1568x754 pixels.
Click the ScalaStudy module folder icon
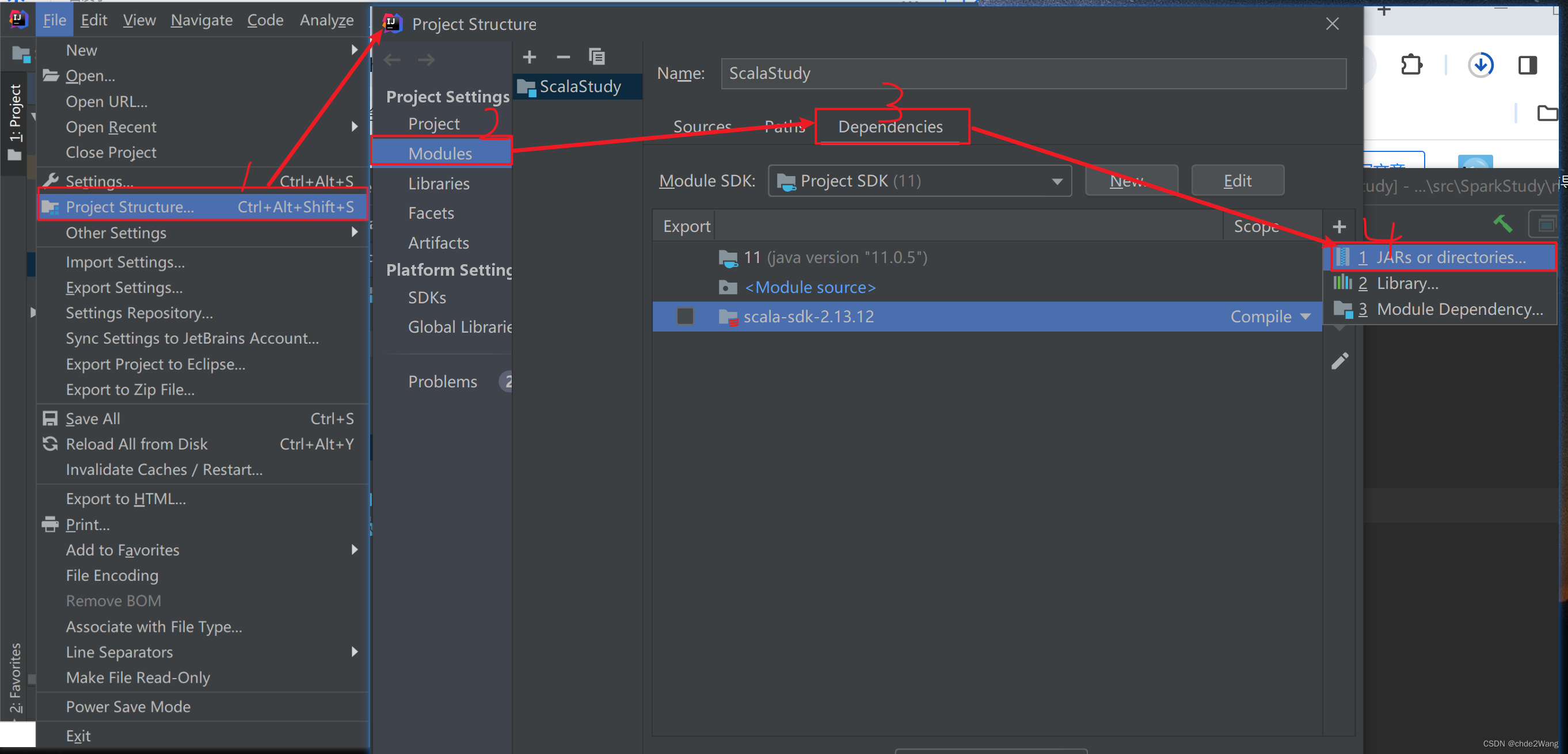[x=526, y=87]
